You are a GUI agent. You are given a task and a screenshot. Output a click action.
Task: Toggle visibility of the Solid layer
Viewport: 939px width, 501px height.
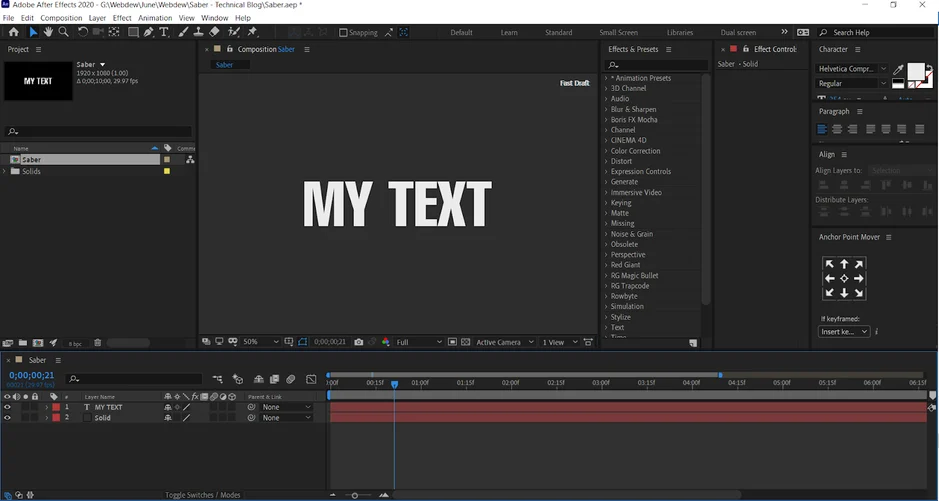[7, 418]
